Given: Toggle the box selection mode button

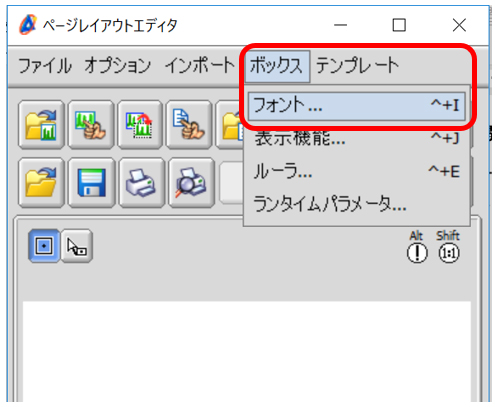Looking at the screenshot, I should [x=44, y=246].
